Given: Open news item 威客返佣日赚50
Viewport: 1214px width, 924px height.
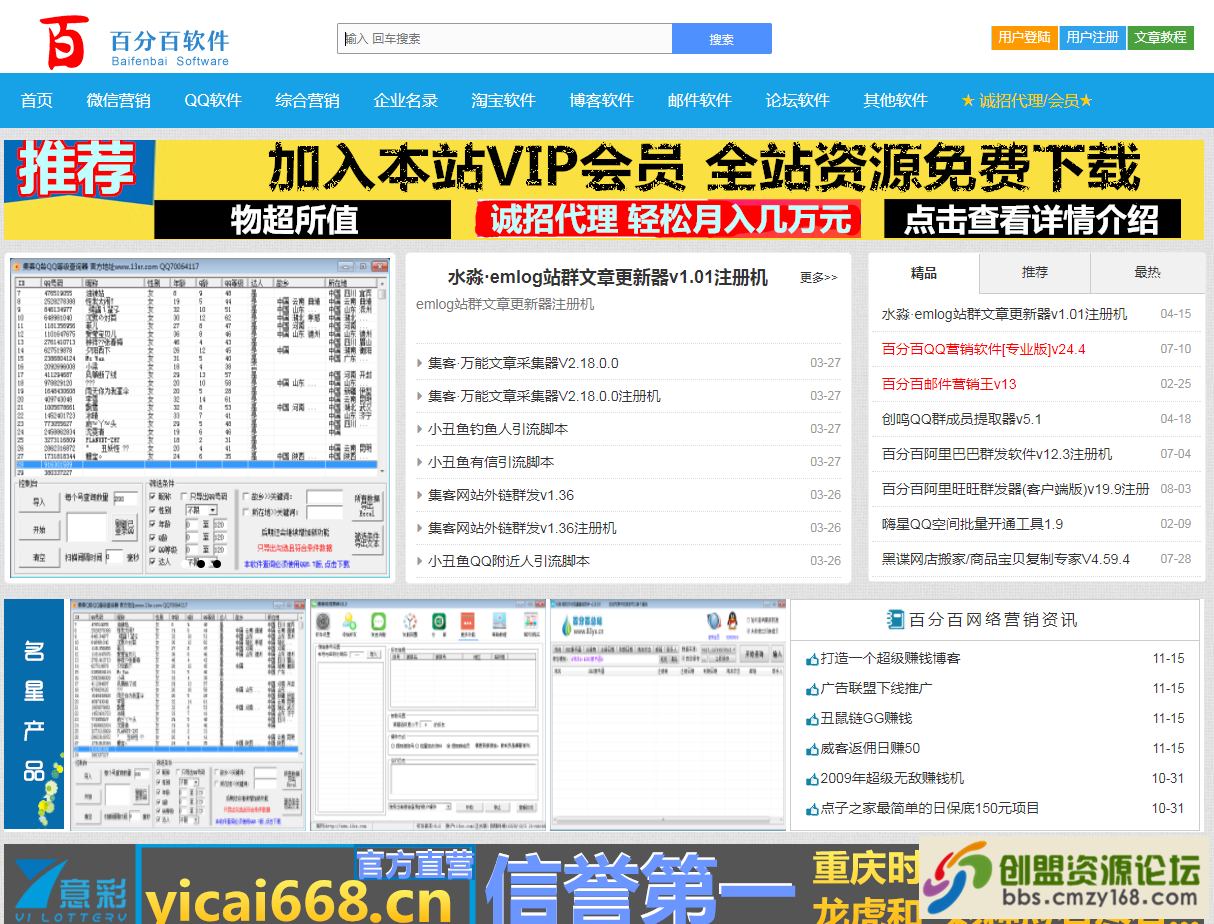Looking at the screenshot, I should 870,749.
